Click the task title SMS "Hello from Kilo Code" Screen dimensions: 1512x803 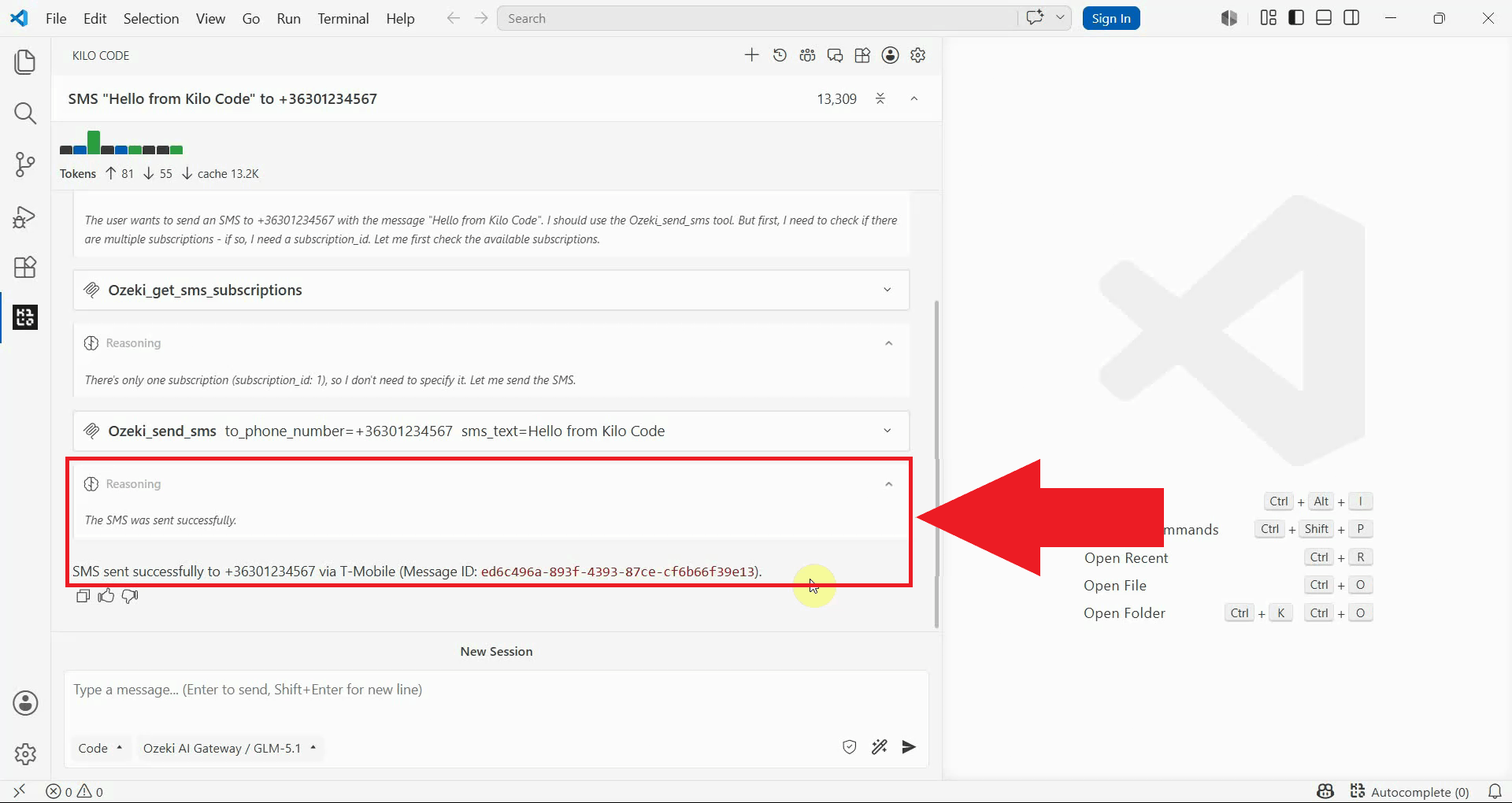(x=223, y=98)
